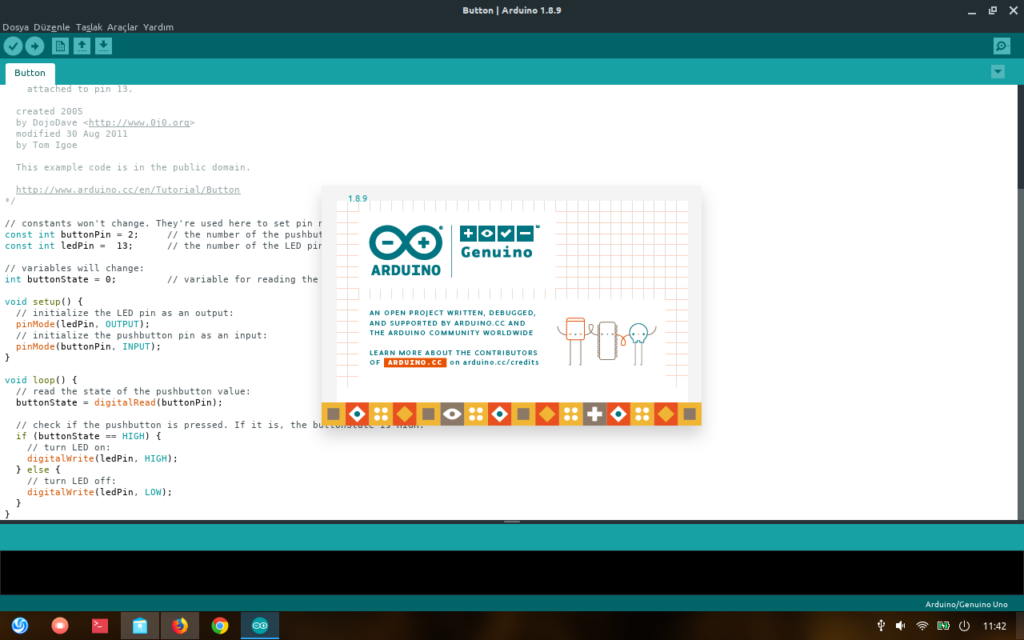The width and height of the screenshot is (1024, 640).
Task: Click the black console output area
Action: pos(512,573)
